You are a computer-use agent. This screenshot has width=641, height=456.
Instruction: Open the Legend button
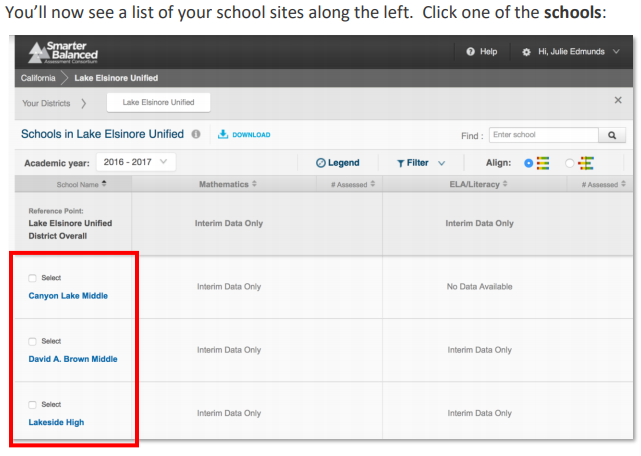338,163
